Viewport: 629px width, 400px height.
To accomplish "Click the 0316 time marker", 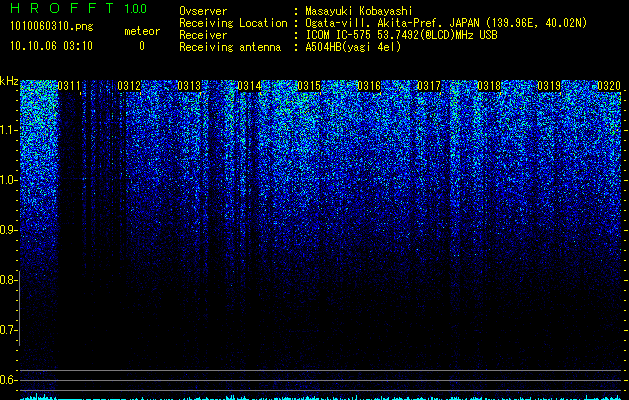I will [369, 86].
